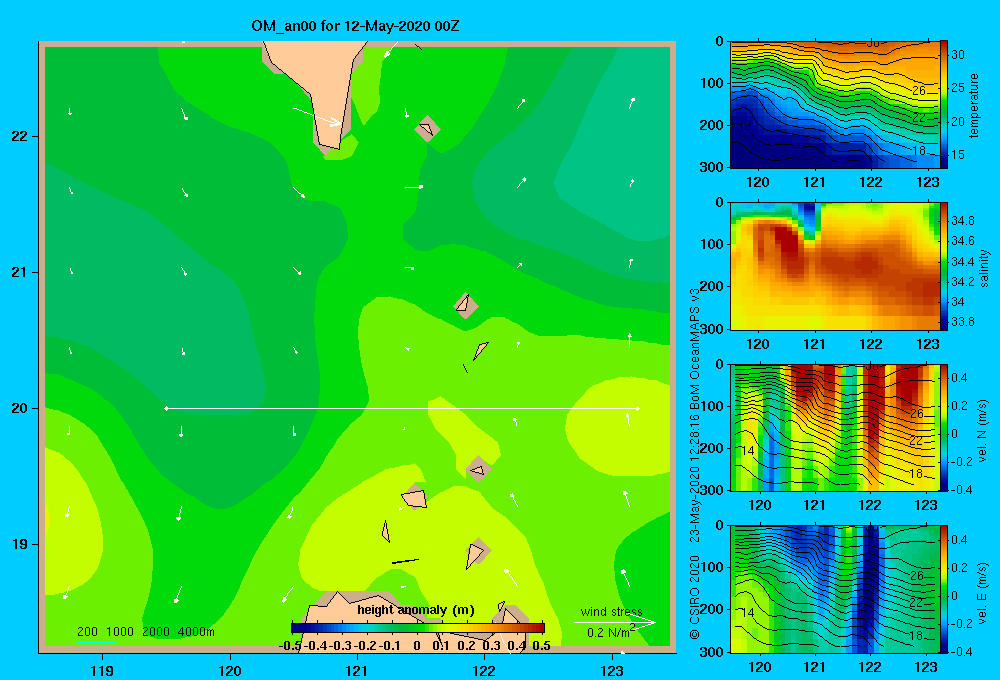Open the temperature depth section panel
This screenshot has width=1000, height=680.
coord(834,105)
